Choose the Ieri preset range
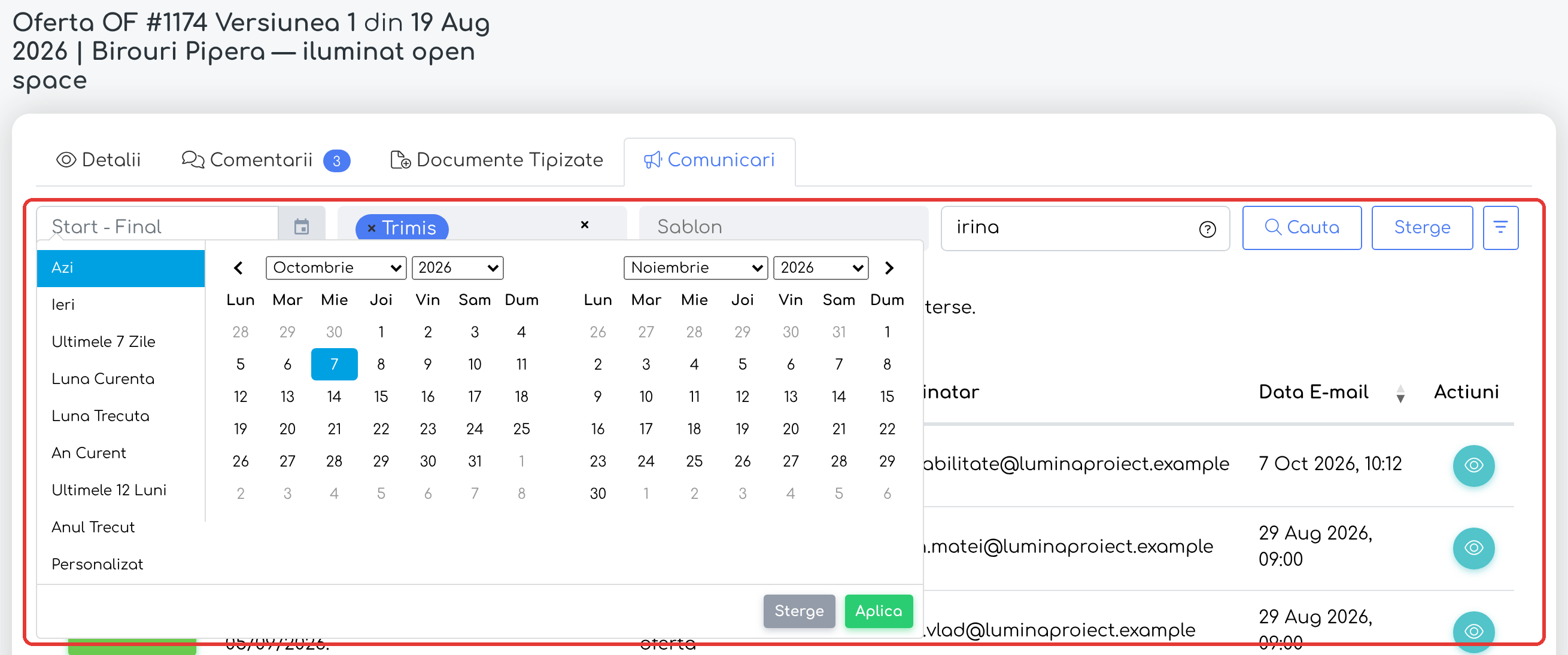Screen dimensions: 1568x655 pyautogui.click(x=120, y=305)
